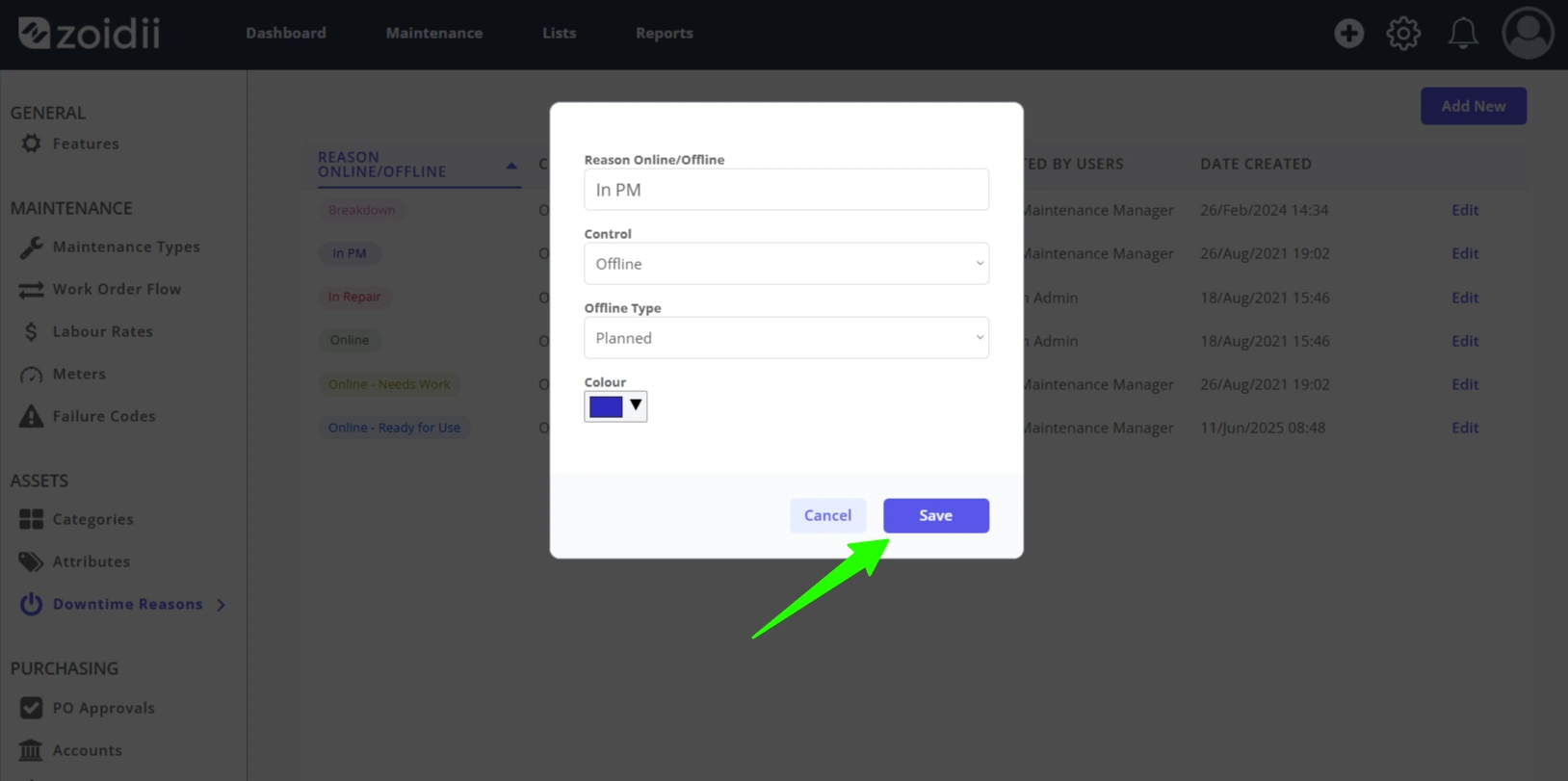The width and height of the screenshot is (1568, 781).
Task: Open the Lists menu
Action: tap(559, 33)
